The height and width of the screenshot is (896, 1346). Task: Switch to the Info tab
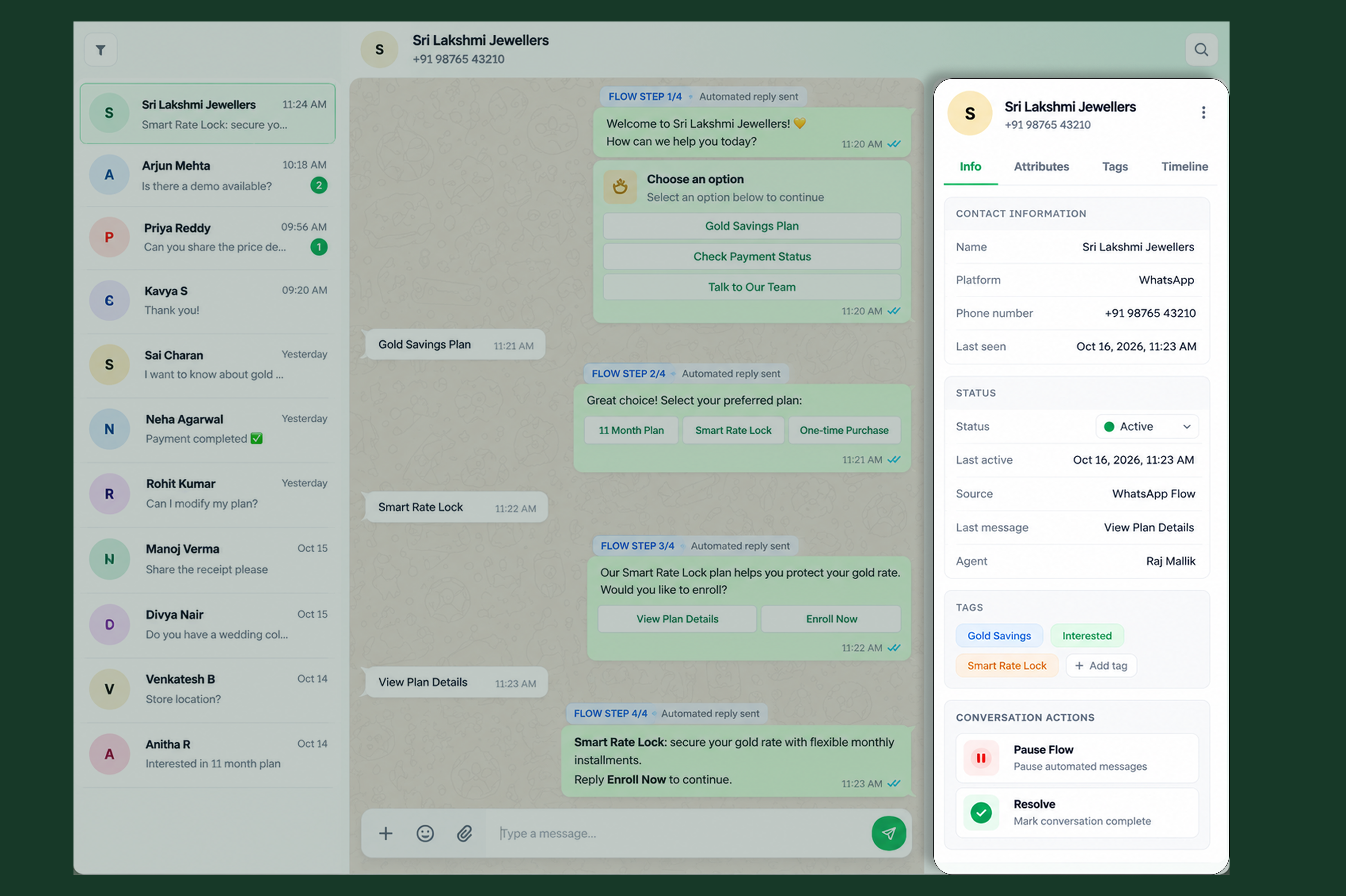[x=970, y=166]
